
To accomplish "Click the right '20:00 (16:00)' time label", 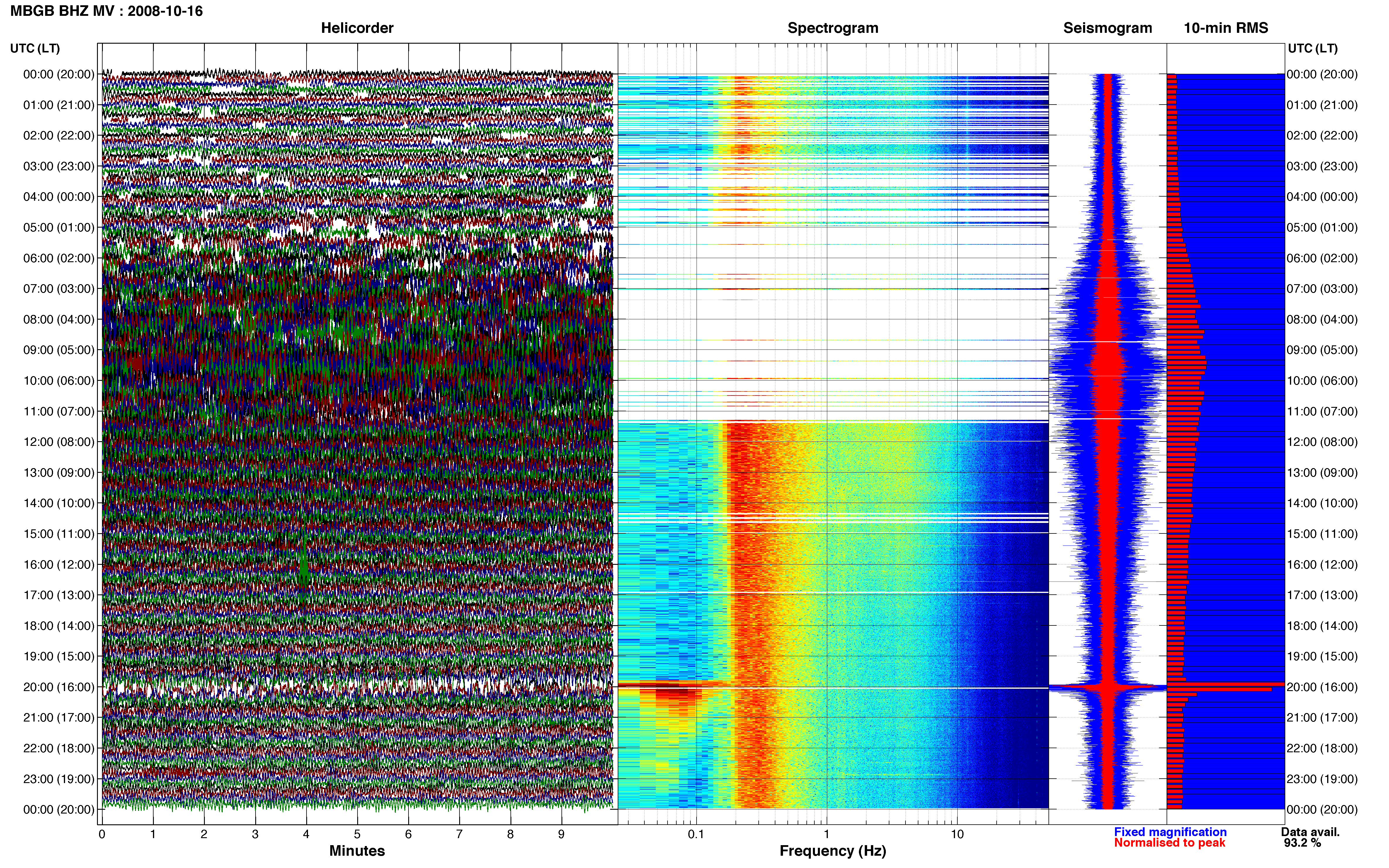I will pyautogui.click(x=1322, y=687).
